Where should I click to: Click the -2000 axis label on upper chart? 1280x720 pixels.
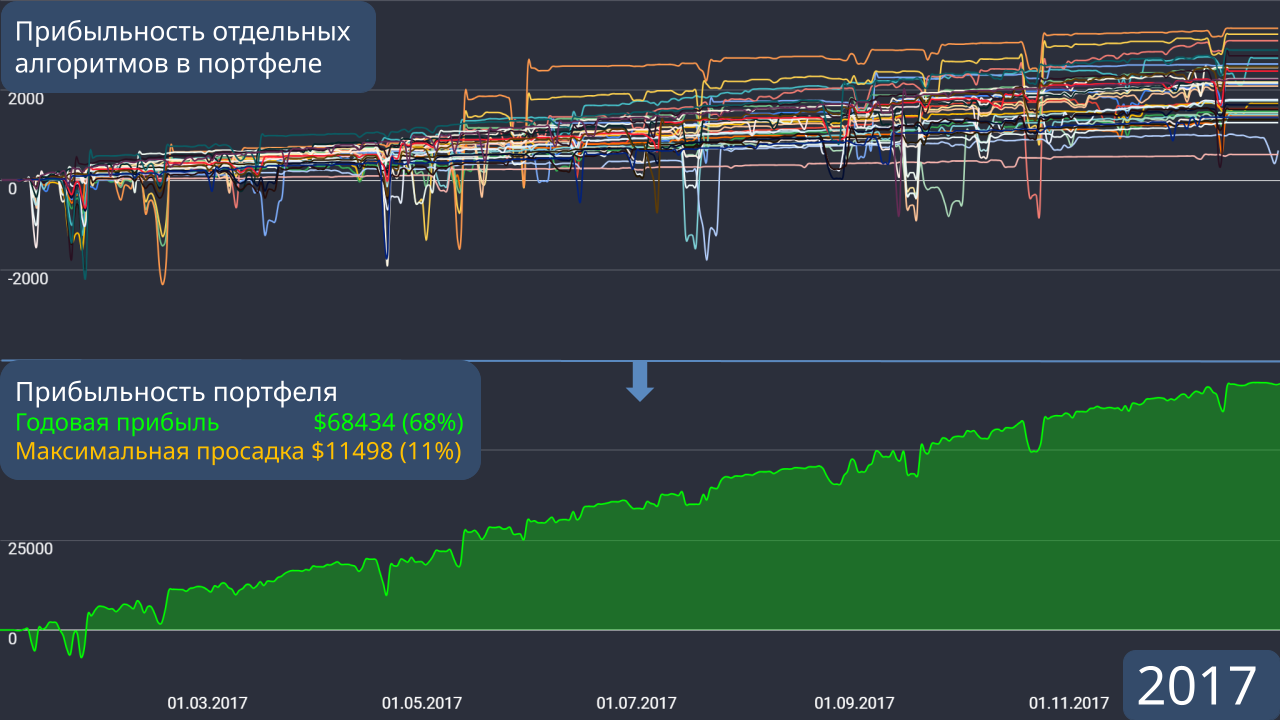click(x=28, y=279)
